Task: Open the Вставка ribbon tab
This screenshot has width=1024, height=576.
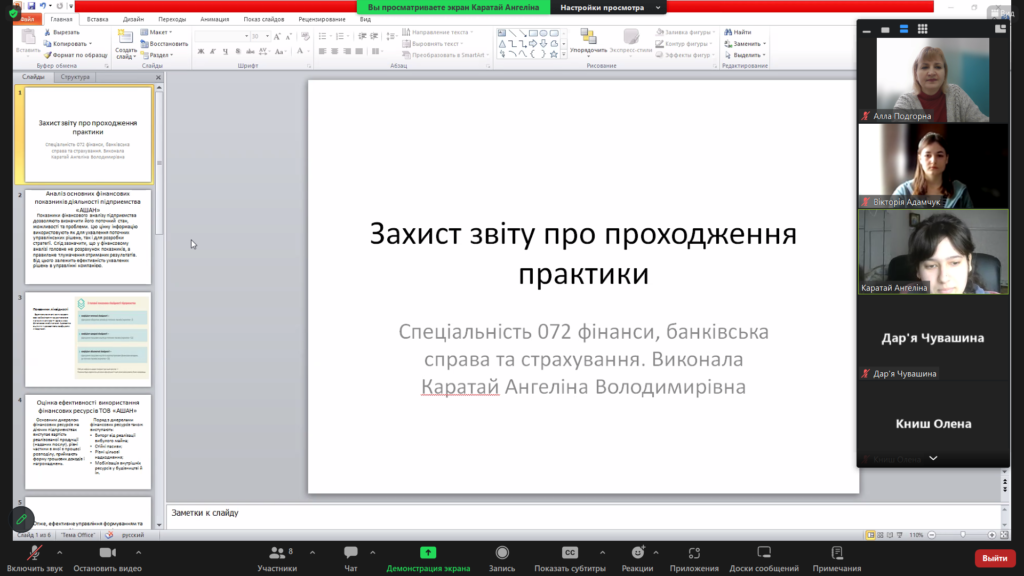Action: point(97,20)
